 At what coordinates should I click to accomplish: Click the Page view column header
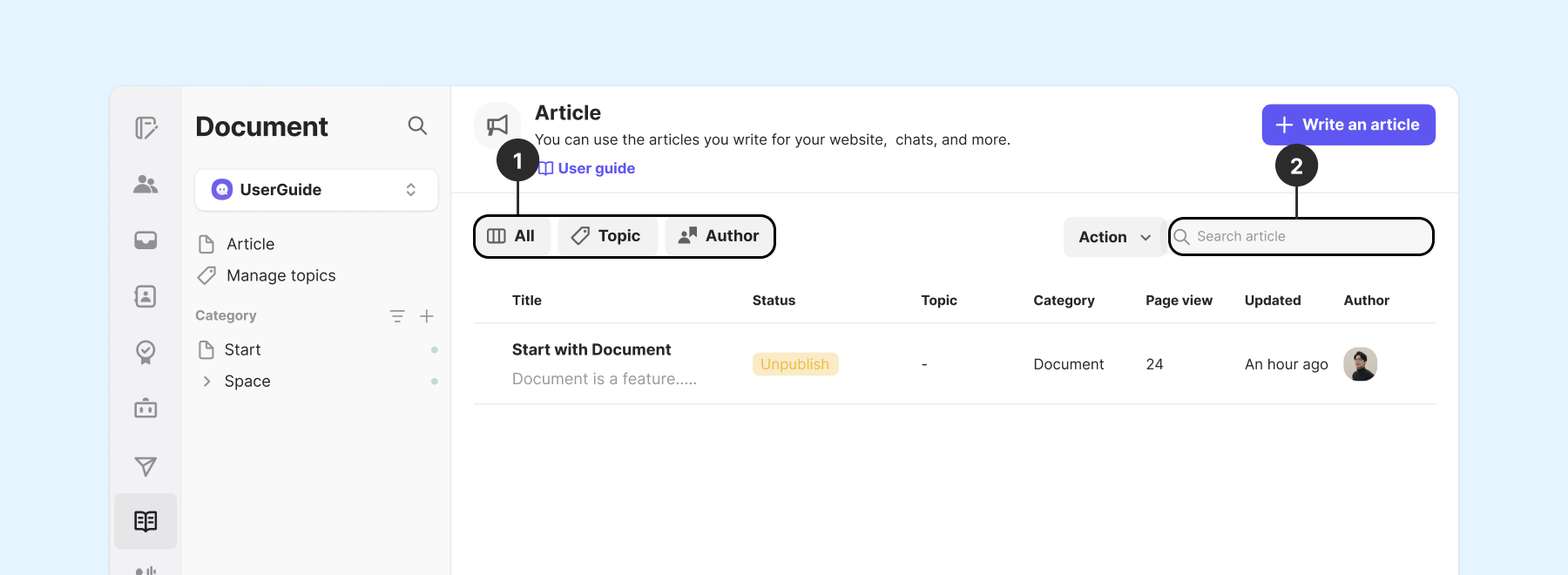(1179, 301)
